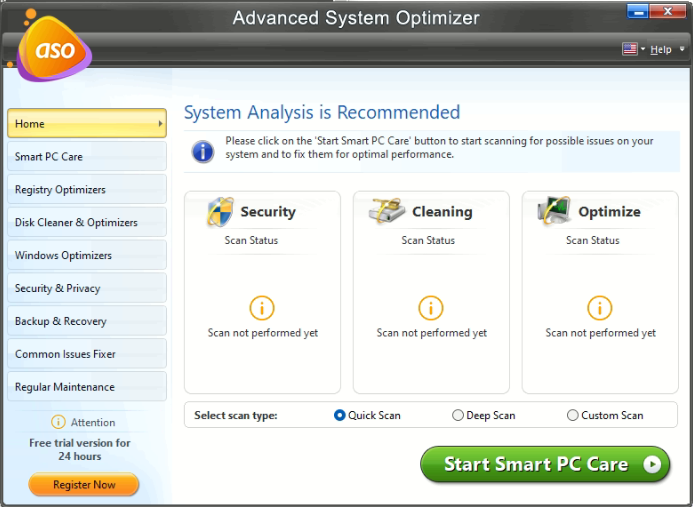The image size is (693, 507).
Task: Click the 'System Analysis is Recommended' heading
Action: point(322,112)
